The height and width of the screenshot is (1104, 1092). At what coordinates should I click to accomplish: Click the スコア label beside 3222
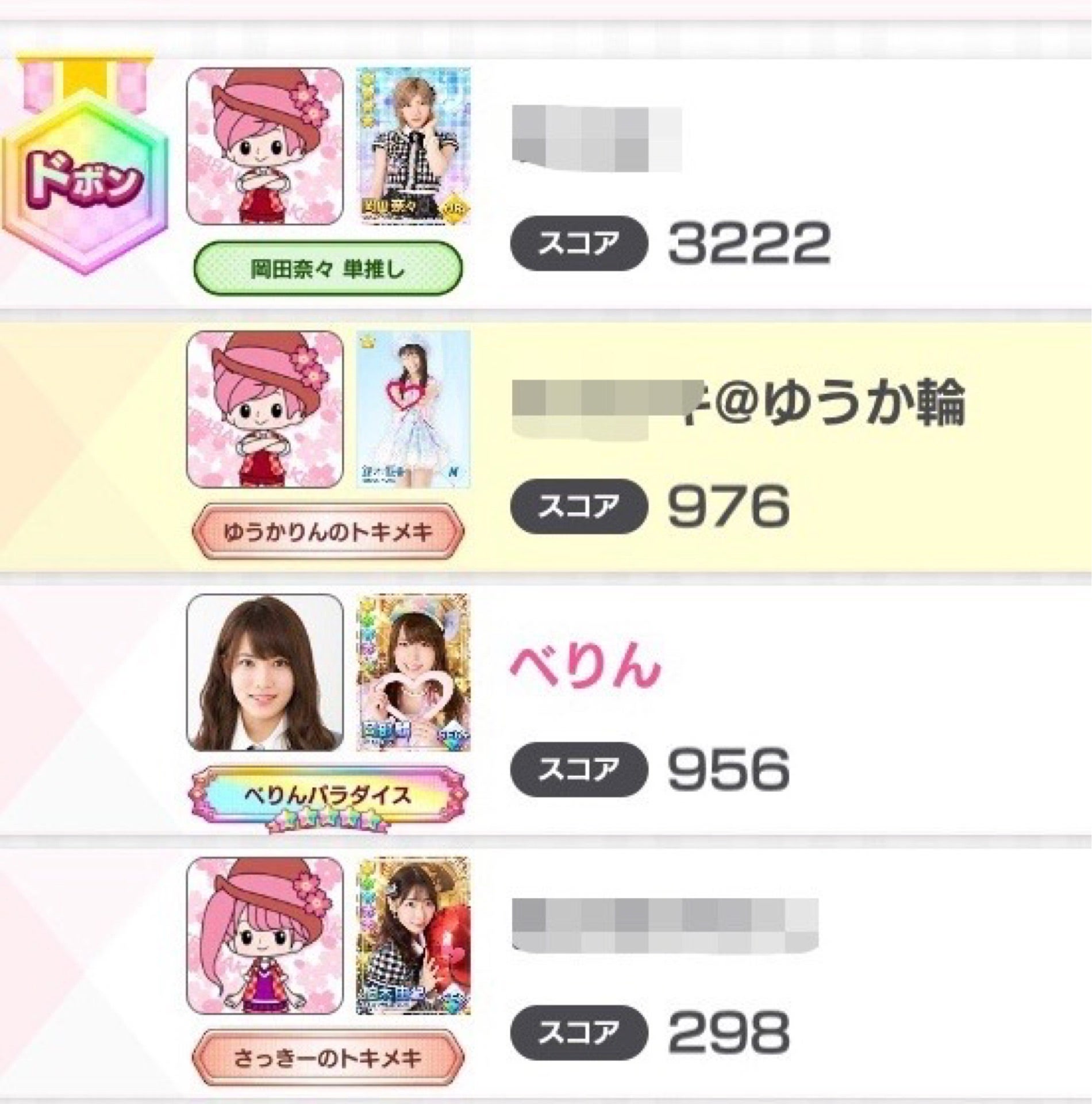pos(579,244)
